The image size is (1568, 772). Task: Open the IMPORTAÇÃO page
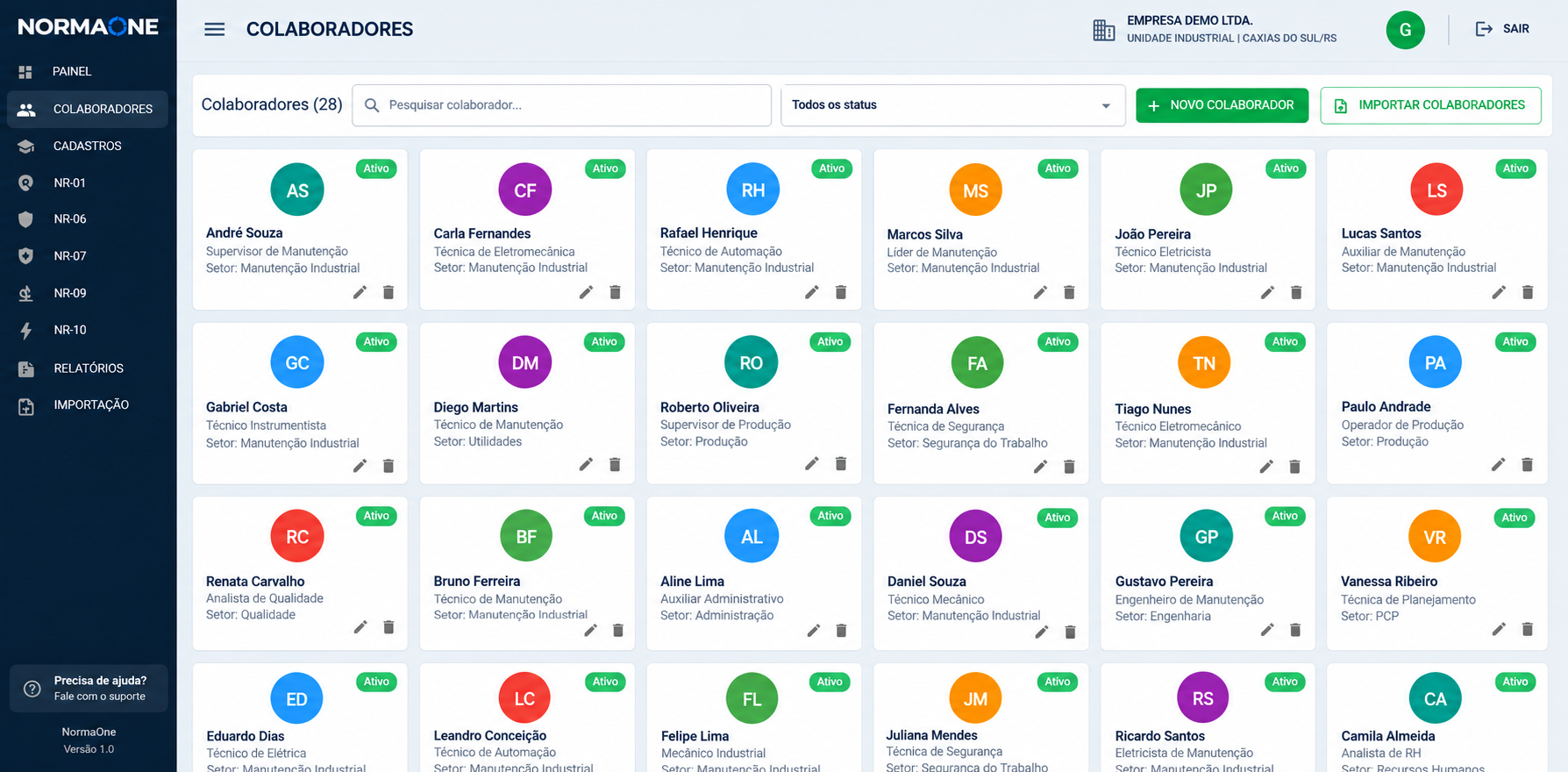click(88, 405)
